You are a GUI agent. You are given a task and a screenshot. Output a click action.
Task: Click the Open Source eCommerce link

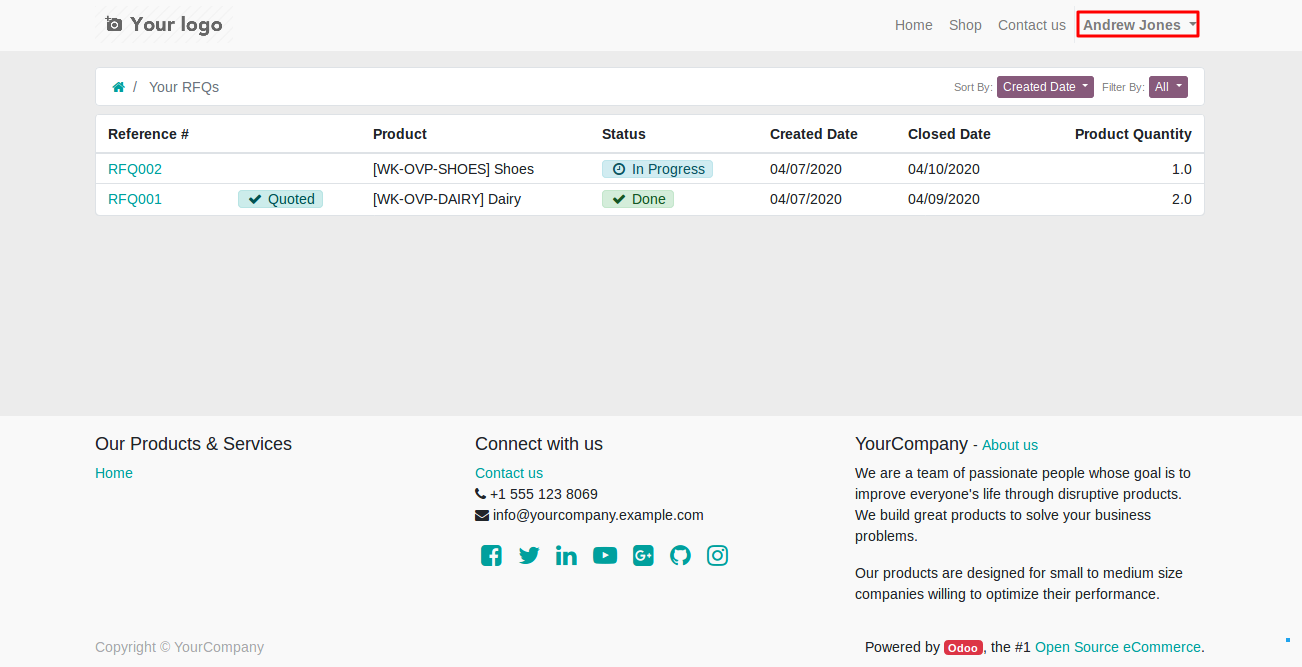click(x=1117, y=647)
